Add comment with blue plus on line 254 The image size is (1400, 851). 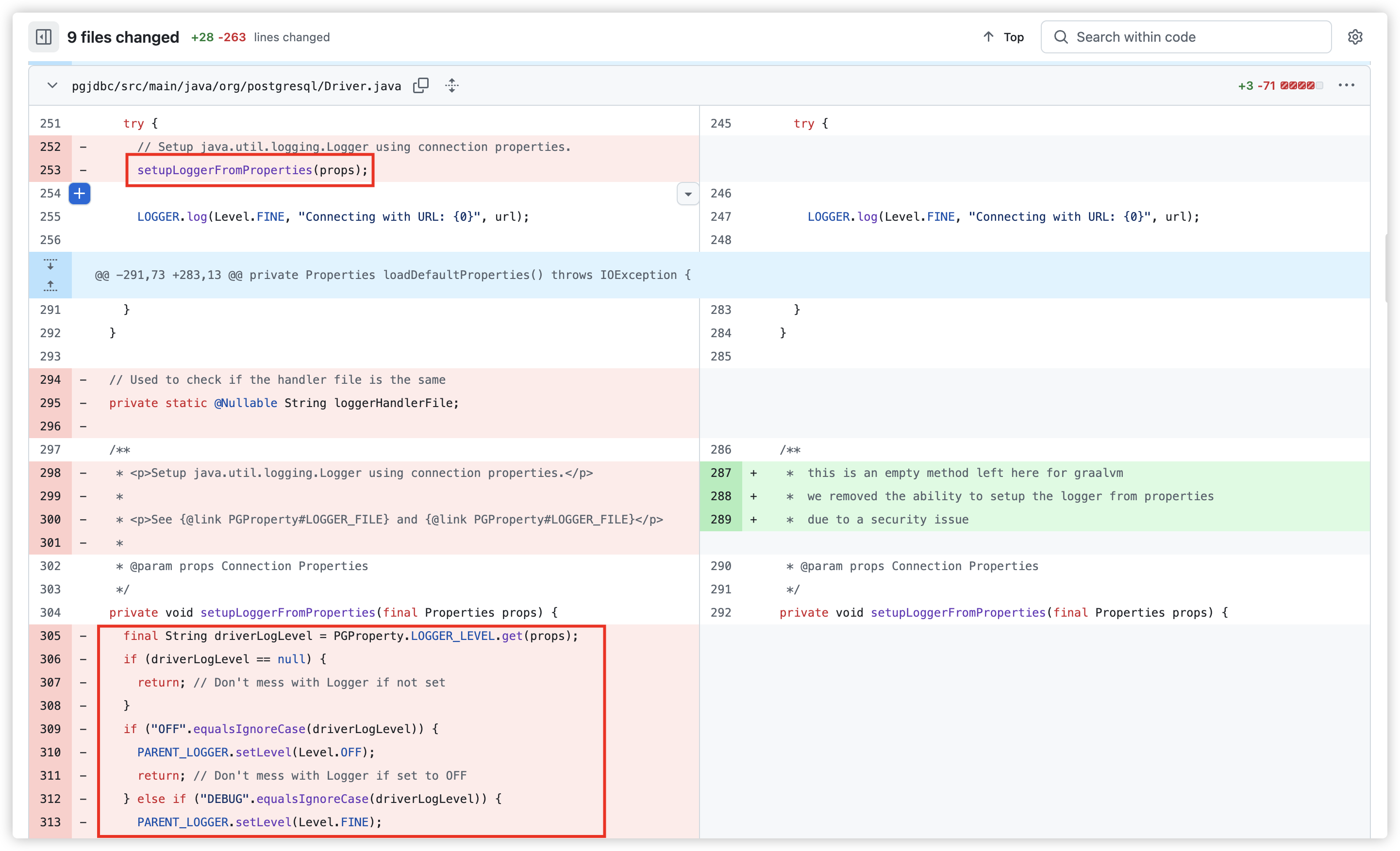coord(80,194)
